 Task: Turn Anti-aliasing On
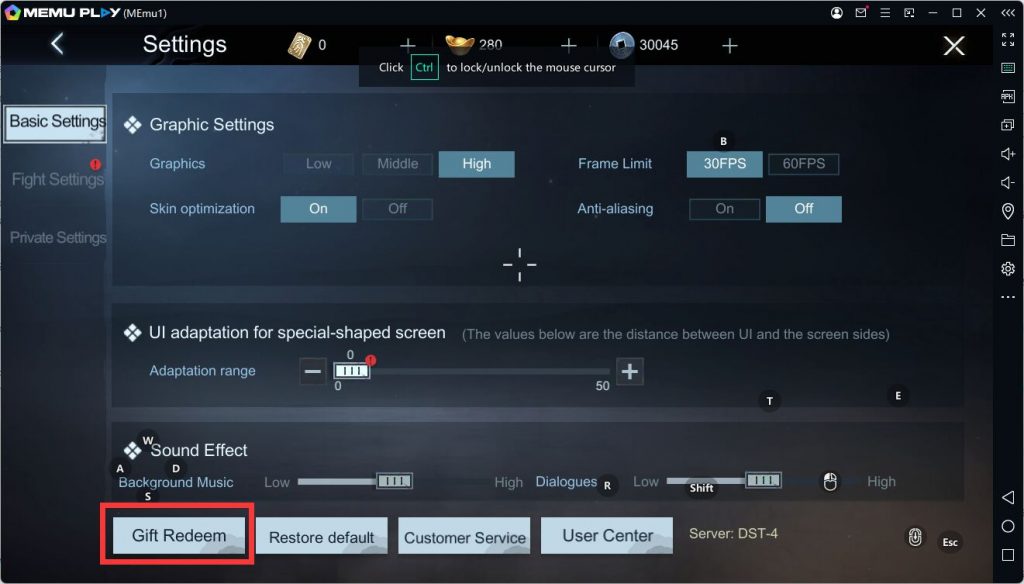724,209
